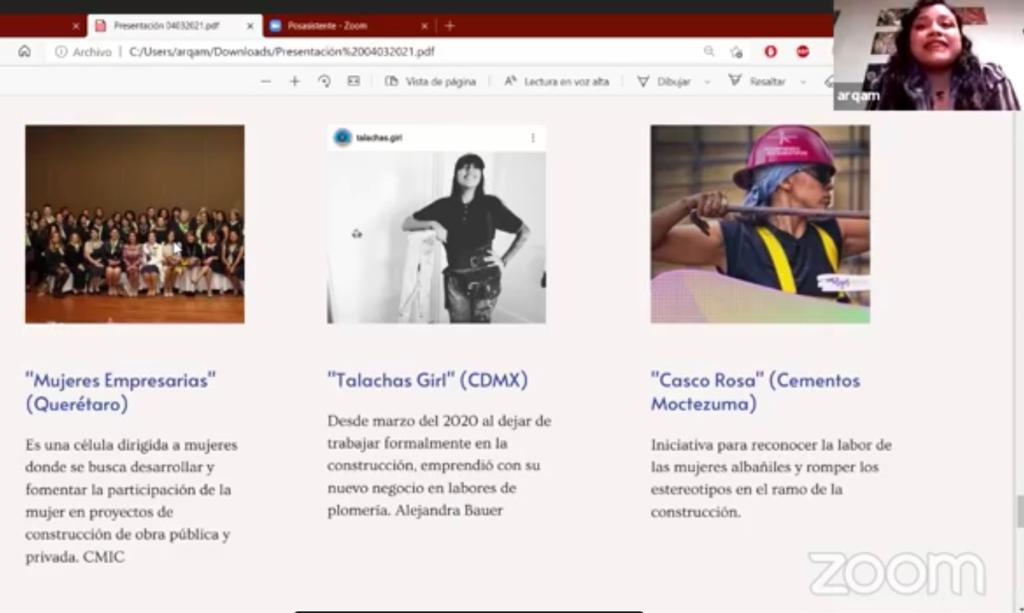Select the Dibujar pen tool
This screenshot has height=613, width=1024.
tap(664, 81)
